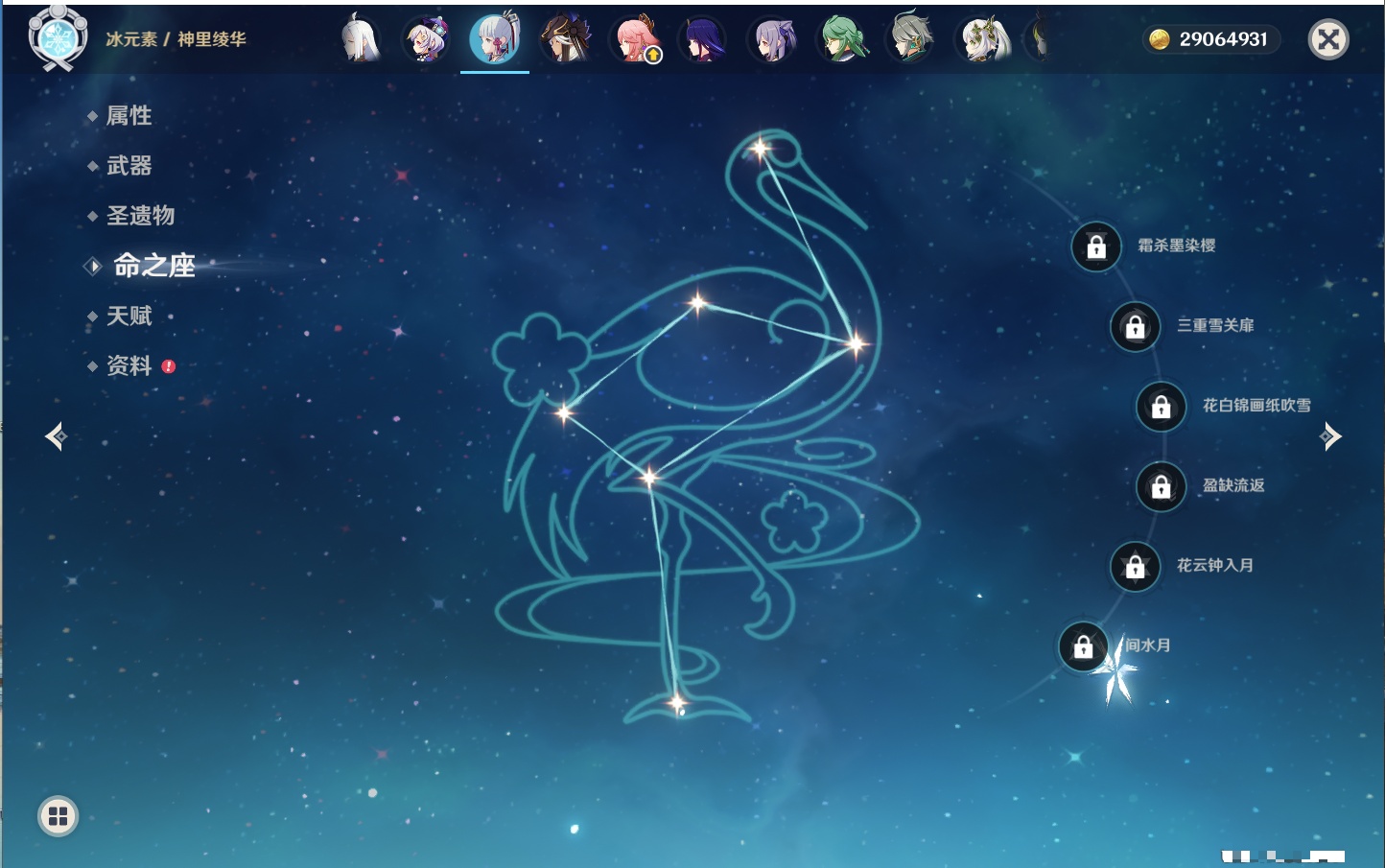This screenshot has height=868, width=1385.
Task: Select the pink-haired Yae Miko avatar
Action: tap(635, 39)
